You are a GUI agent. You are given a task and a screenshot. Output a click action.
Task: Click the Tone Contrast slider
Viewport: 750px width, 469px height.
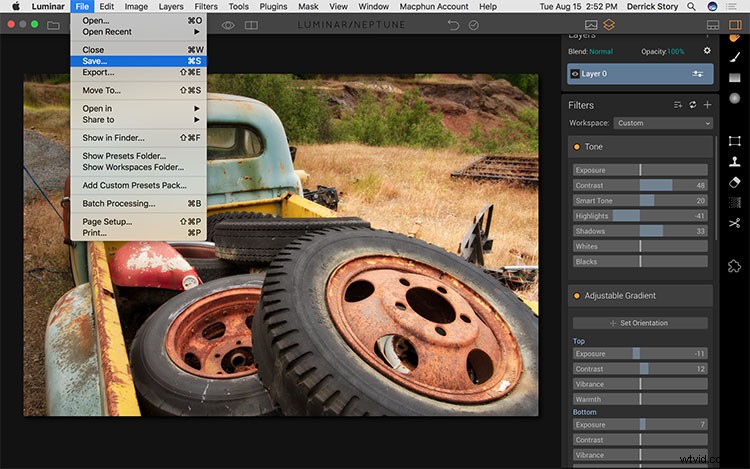pos(640,185)
